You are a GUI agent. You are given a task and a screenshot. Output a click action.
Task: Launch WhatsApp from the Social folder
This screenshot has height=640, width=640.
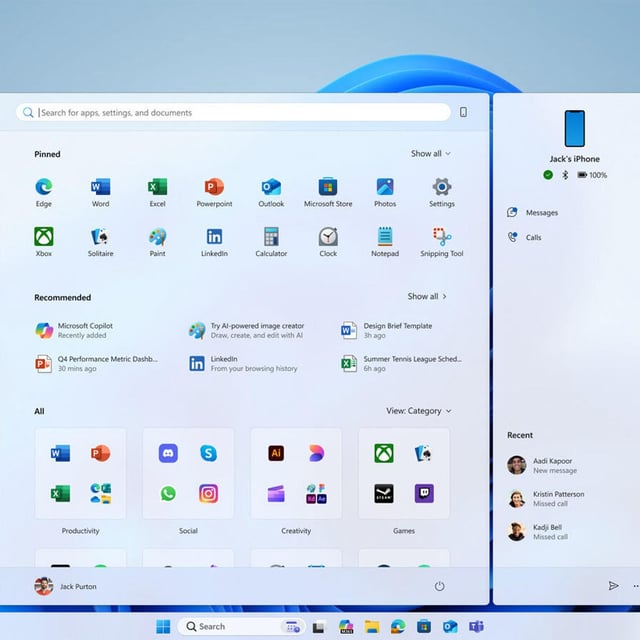168,493
